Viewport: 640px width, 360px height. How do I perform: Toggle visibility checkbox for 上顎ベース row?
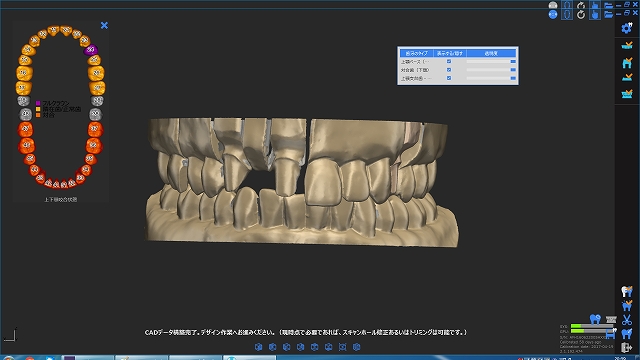click(449, 61)
